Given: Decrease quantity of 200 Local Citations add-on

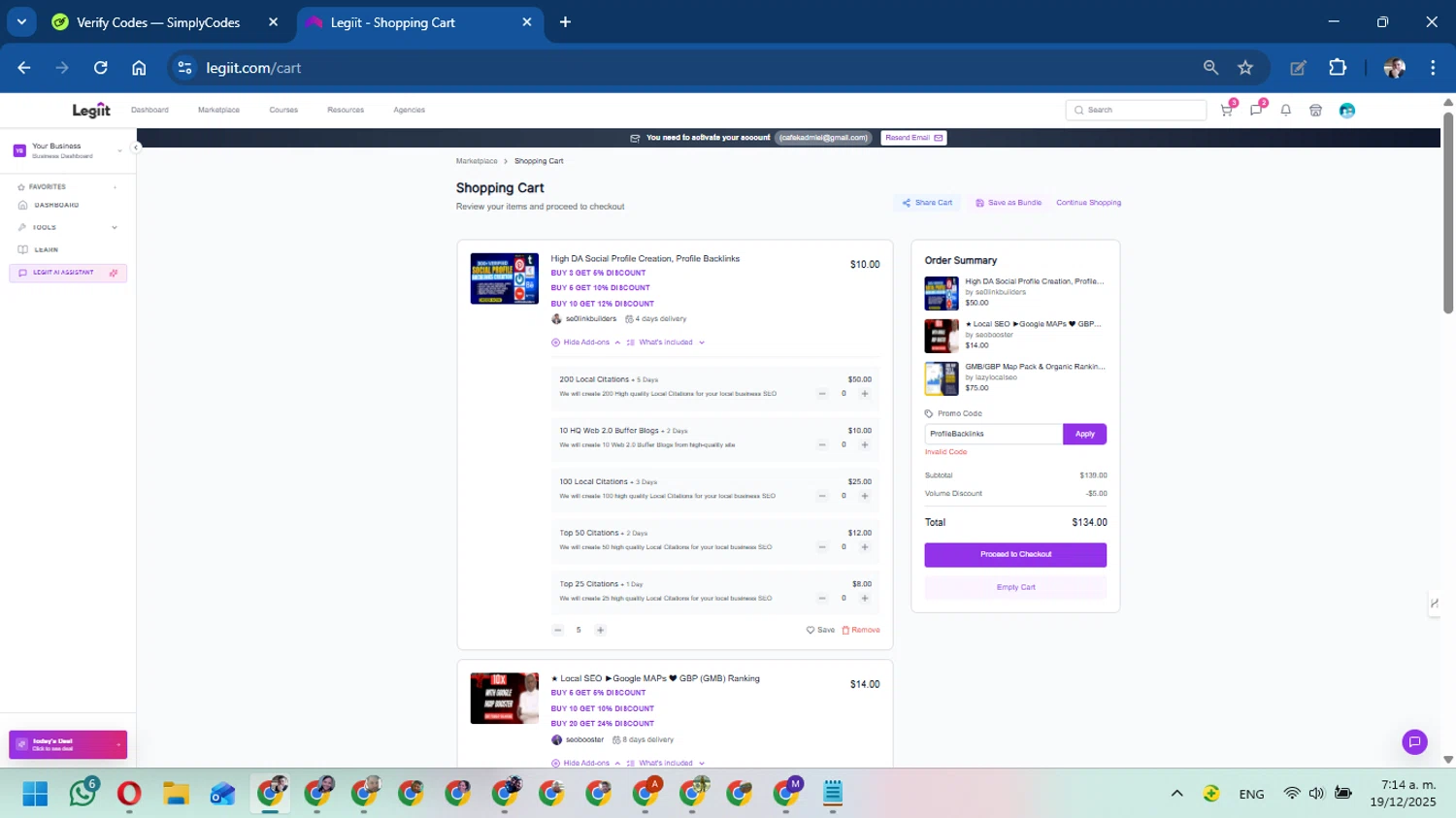Looking at the screenshot, I should pyautogui.click(x=822, y=394).
